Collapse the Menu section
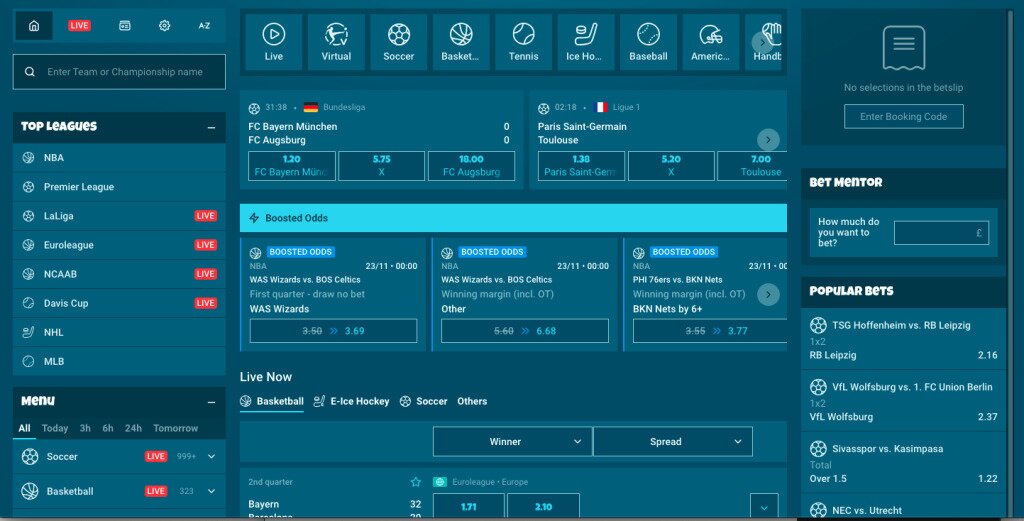This screenshot has height=521, width=1024. click(210, 402)
